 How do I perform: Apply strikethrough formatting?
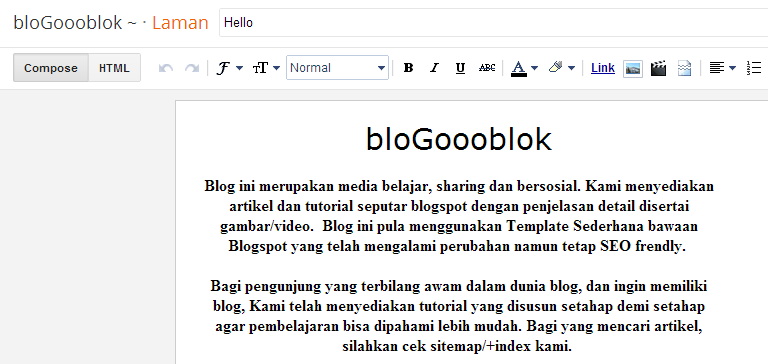click(x=487, y=68)
